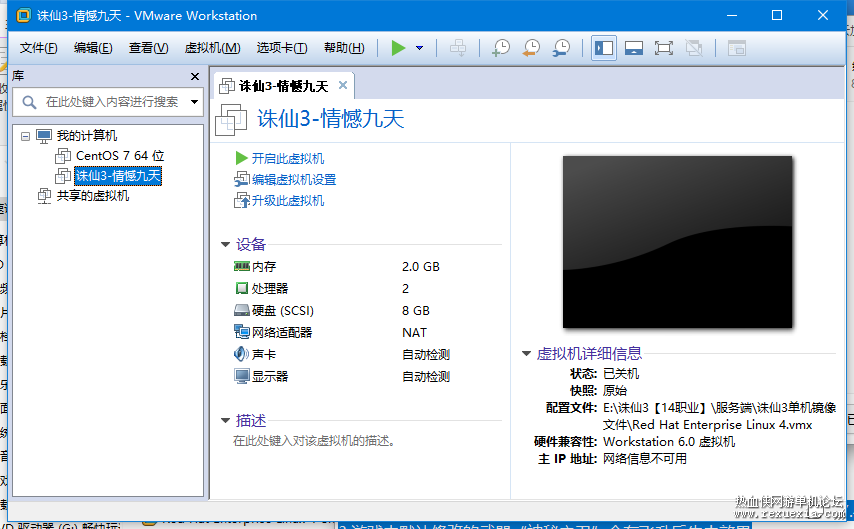
Task: Collapse the 设备 section
Action: pyautogui.click(x=225, y=245)
